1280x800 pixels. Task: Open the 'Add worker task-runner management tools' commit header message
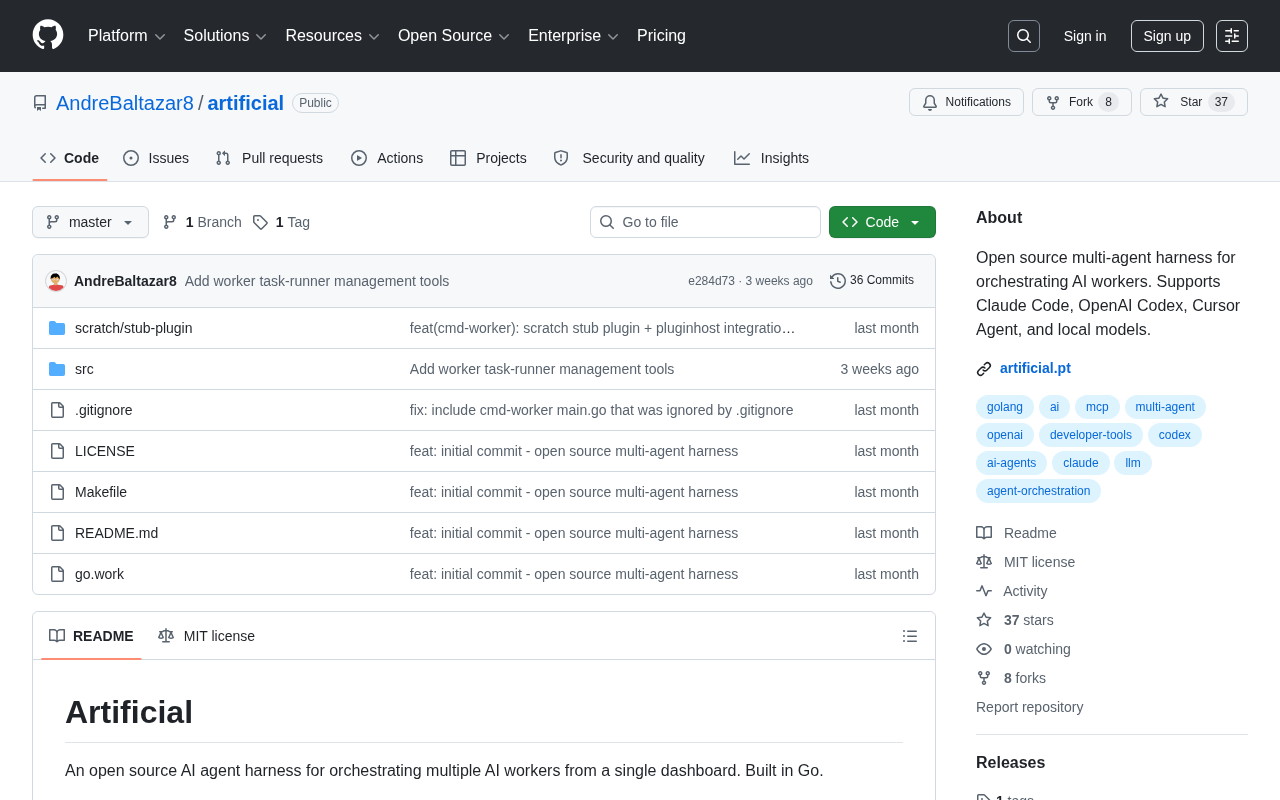(x=317, y=281)
